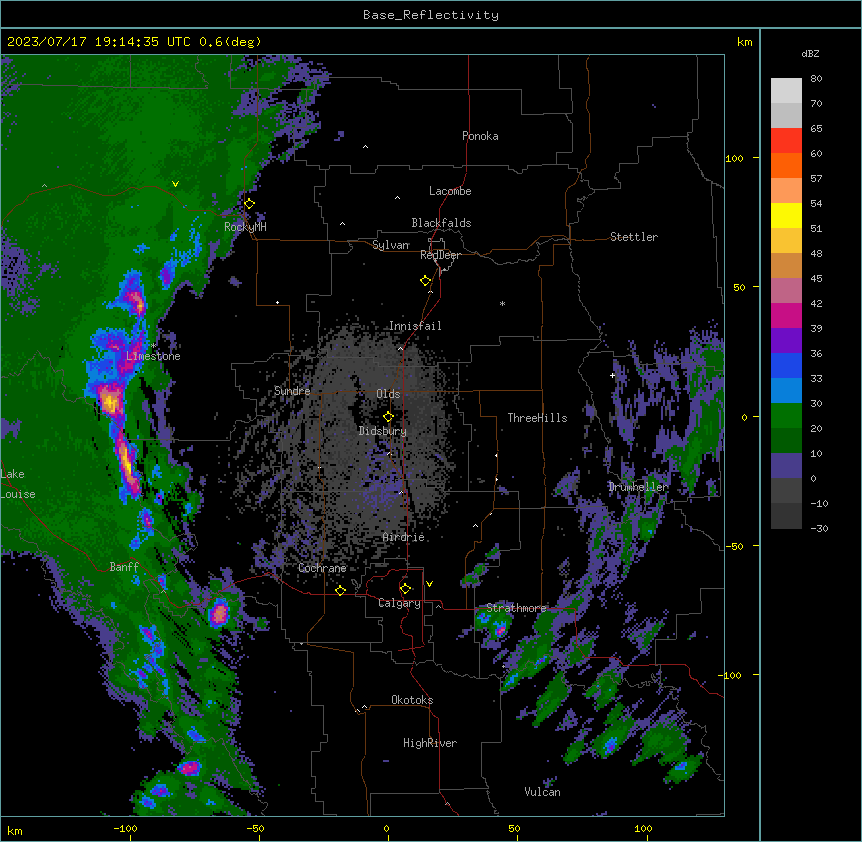Select the yellow V marker northeast of Calgary
The image size is (862, 842).
[x=429, y=584]
